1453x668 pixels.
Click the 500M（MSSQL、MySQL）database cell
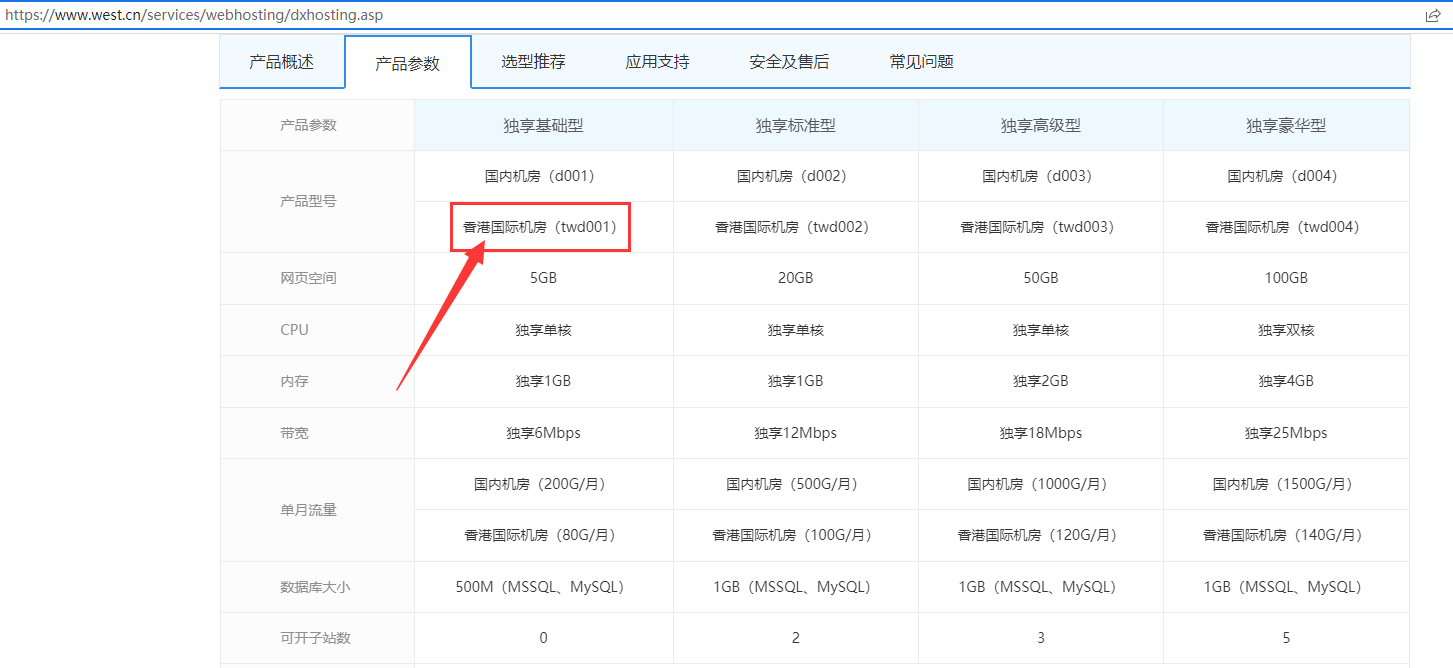point(541,586)
